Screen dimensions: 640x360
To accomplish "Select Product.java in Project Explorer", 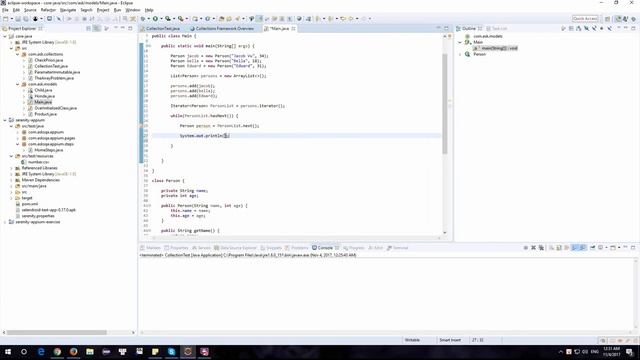I will pyautogui.click(x=46, y=114).
